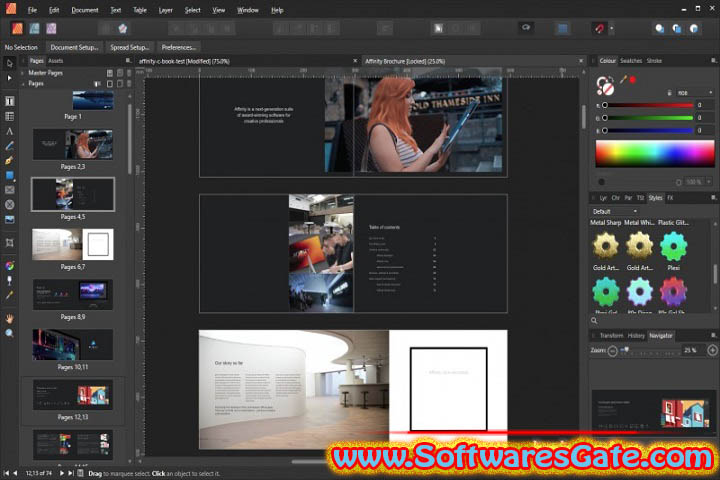The height and width of the screenshot is (480, 720).
Task: Expand the Master Pages section
Action: [22, 73]
